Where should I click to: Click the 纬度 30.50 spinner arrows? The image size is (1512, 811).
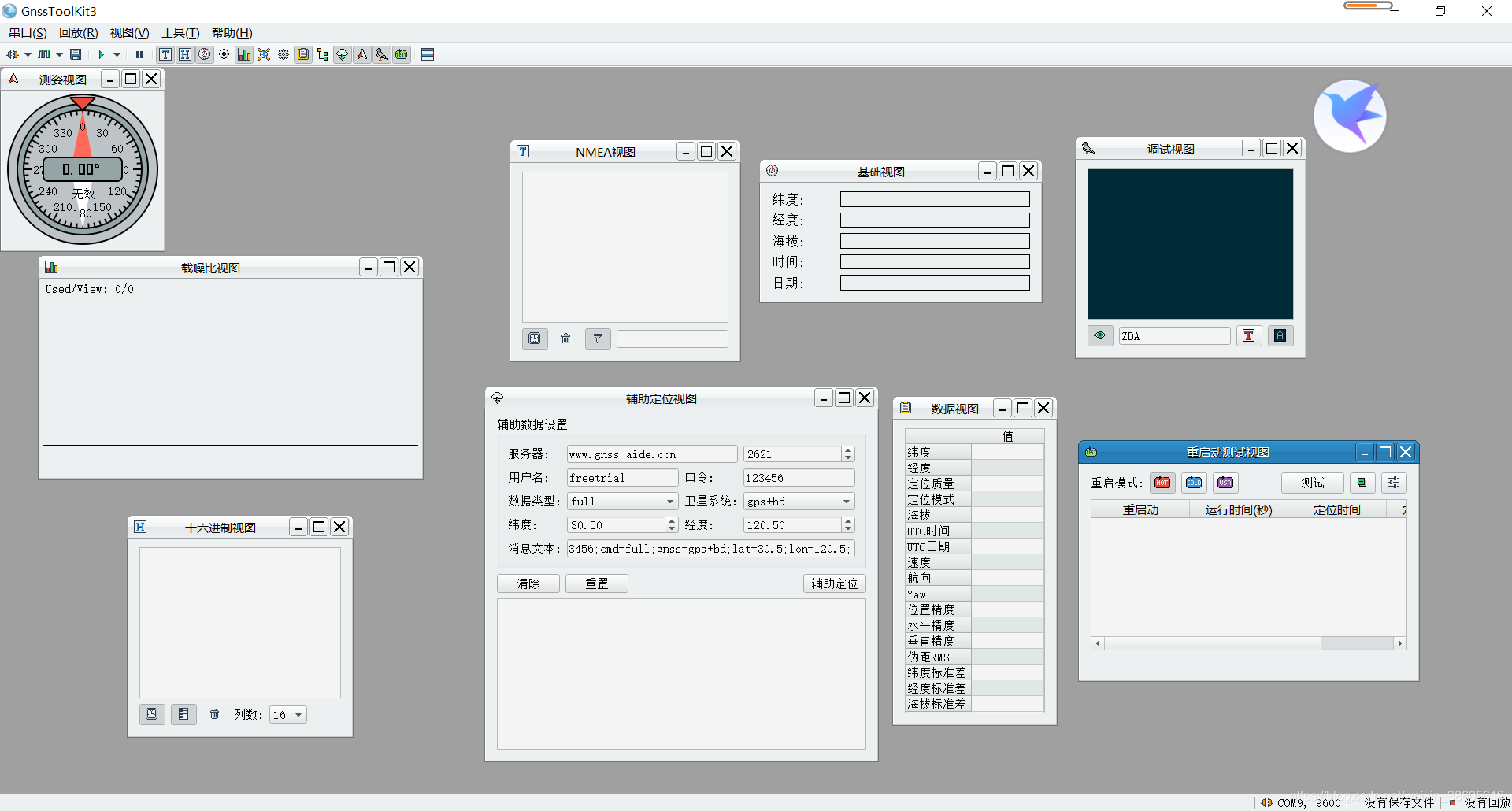(672, 525)
